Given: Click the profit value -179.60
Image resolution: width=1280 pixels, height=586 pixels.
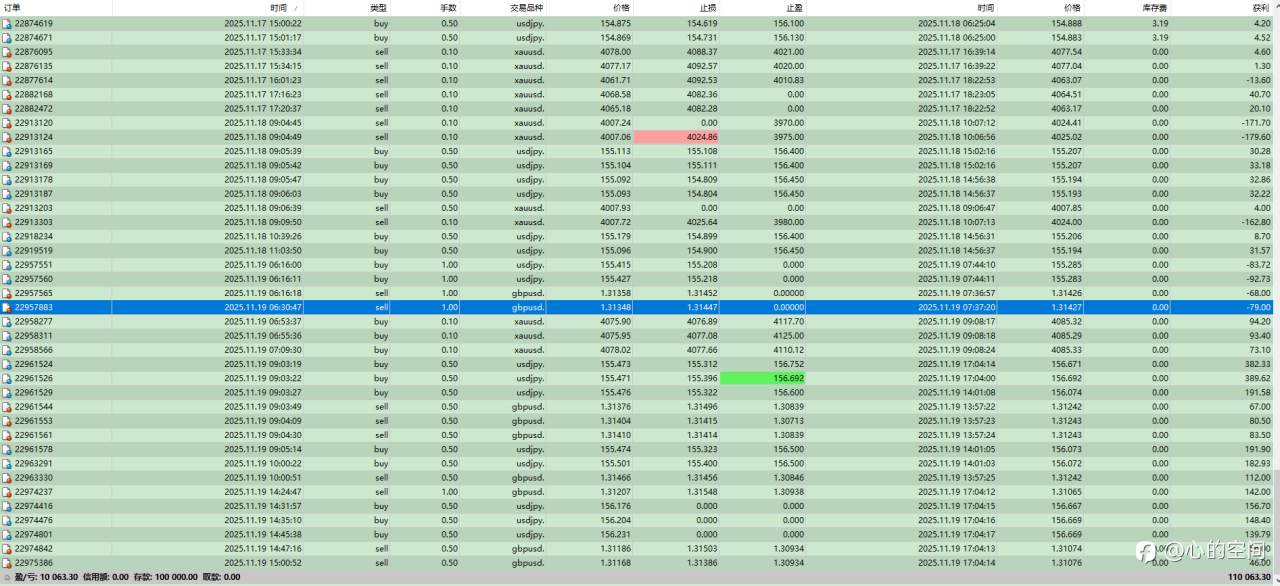Looking at the screenshot, I should (x=1256, y=137).
